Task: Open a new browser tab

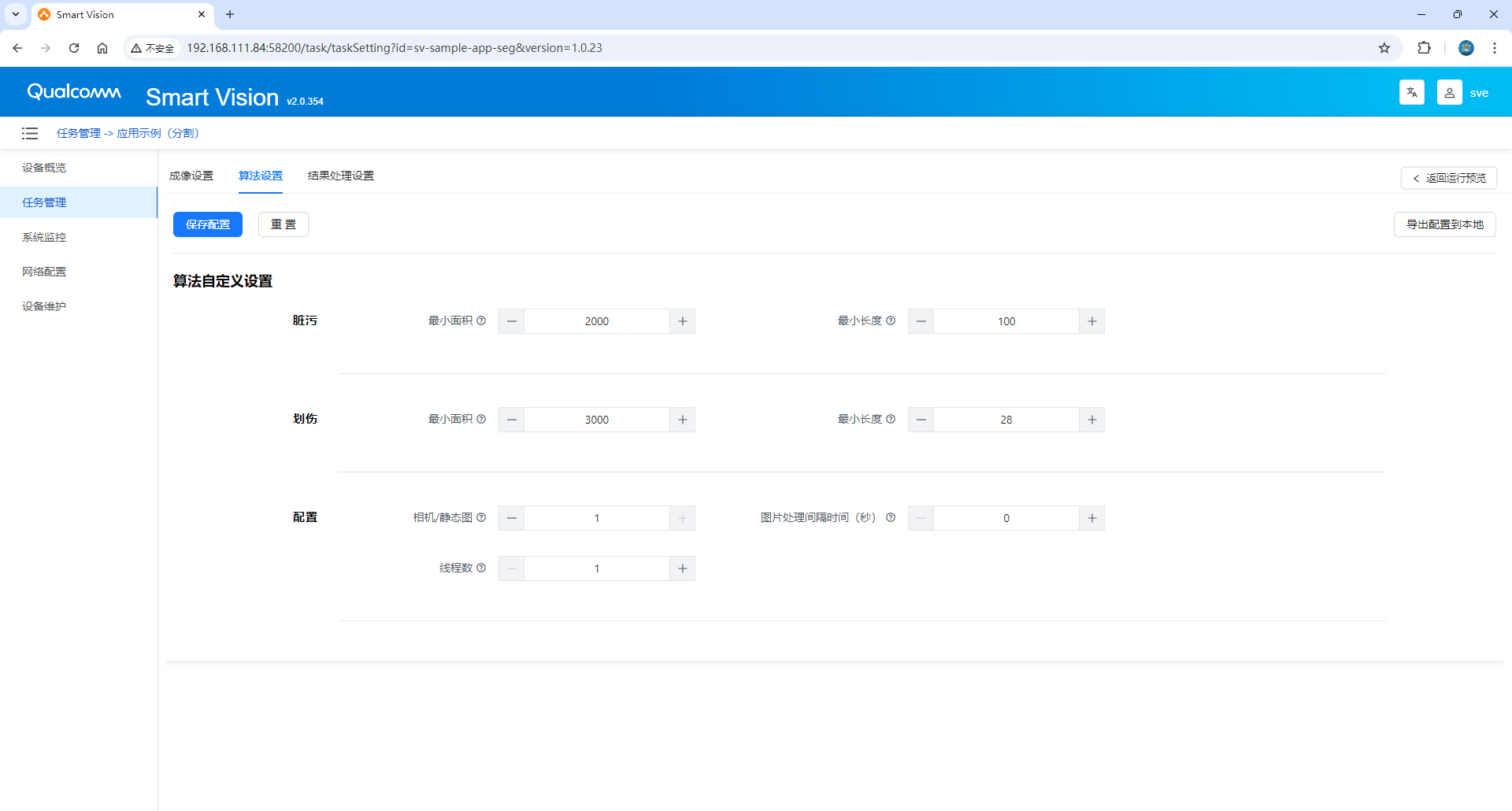Action: (x=230, y=14)
